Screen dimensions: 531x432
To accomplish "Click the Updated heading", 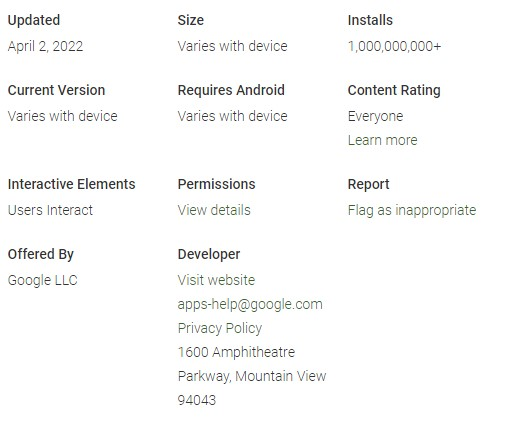I will click(34, 20).
